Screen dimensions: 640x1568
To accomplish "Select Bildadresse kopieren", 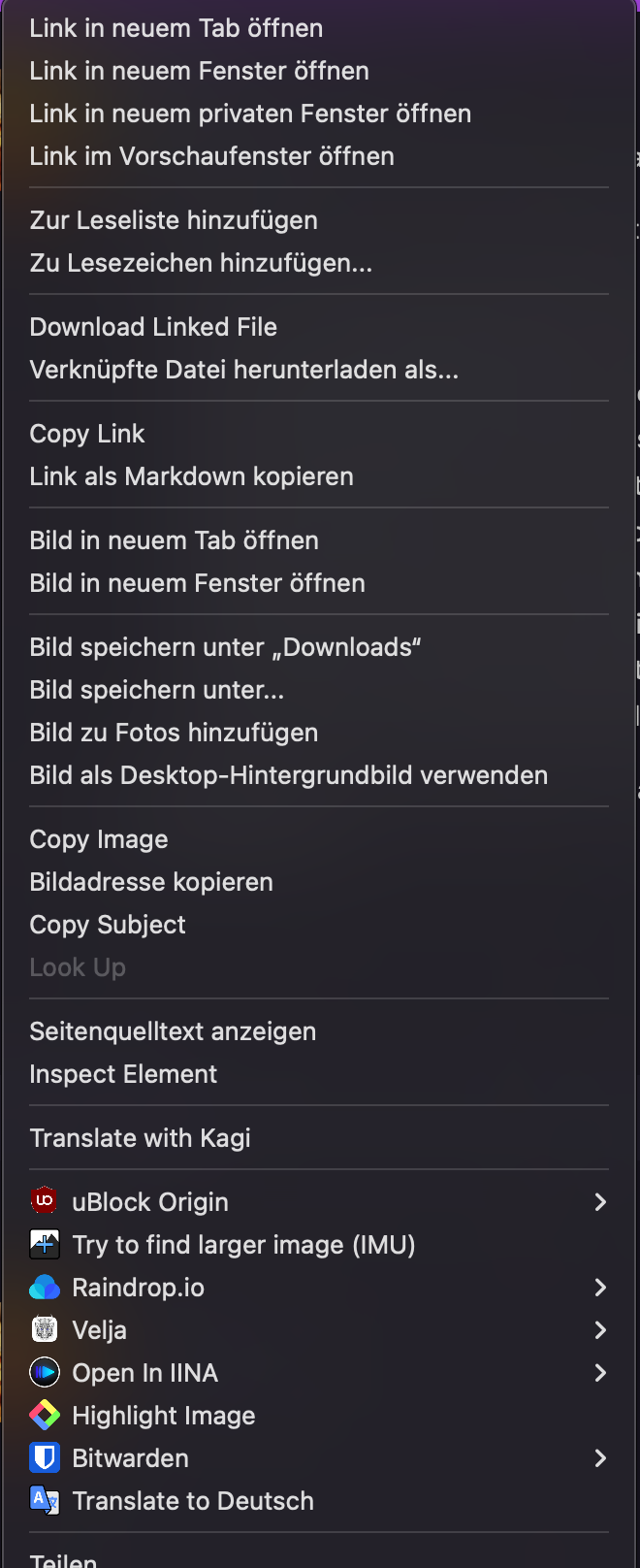I will click(151, 882).
